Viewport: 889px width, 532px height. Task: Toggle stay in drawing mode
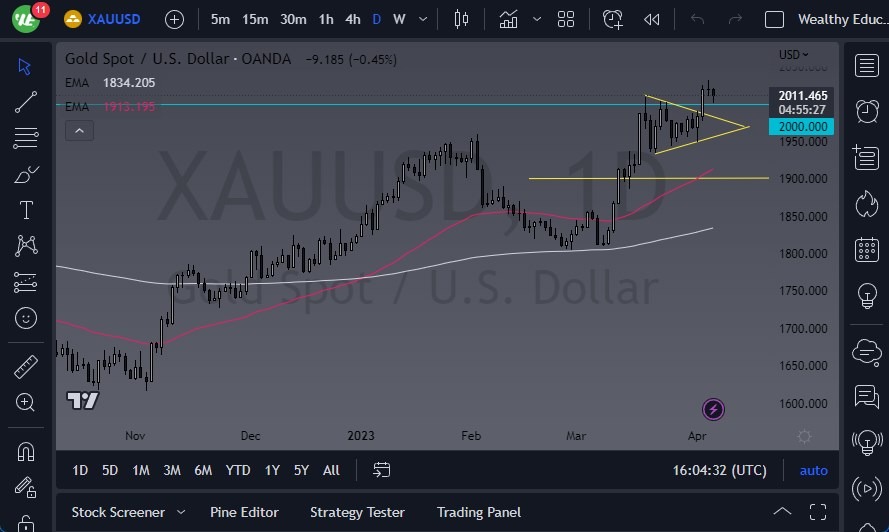point(26,487)
